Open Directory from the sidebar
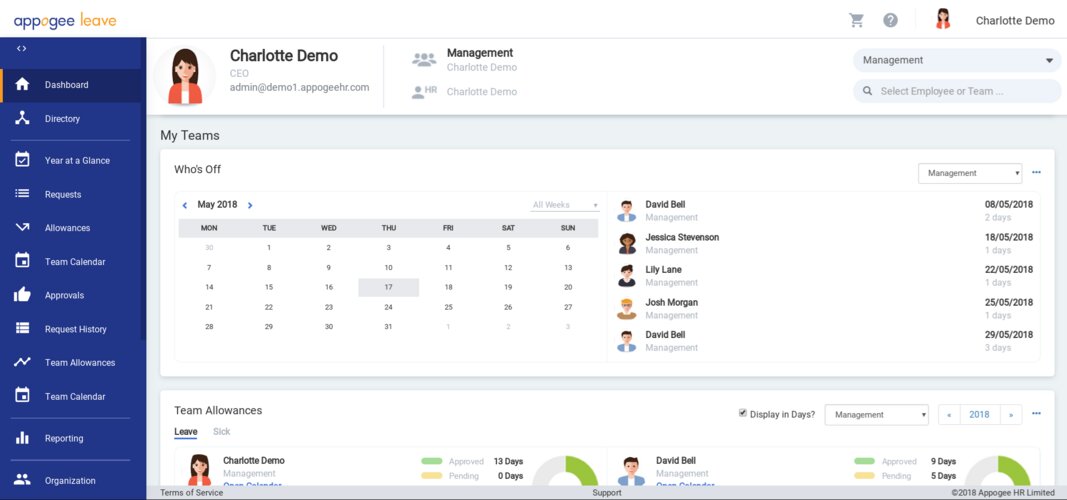 [x=62, y=119]
